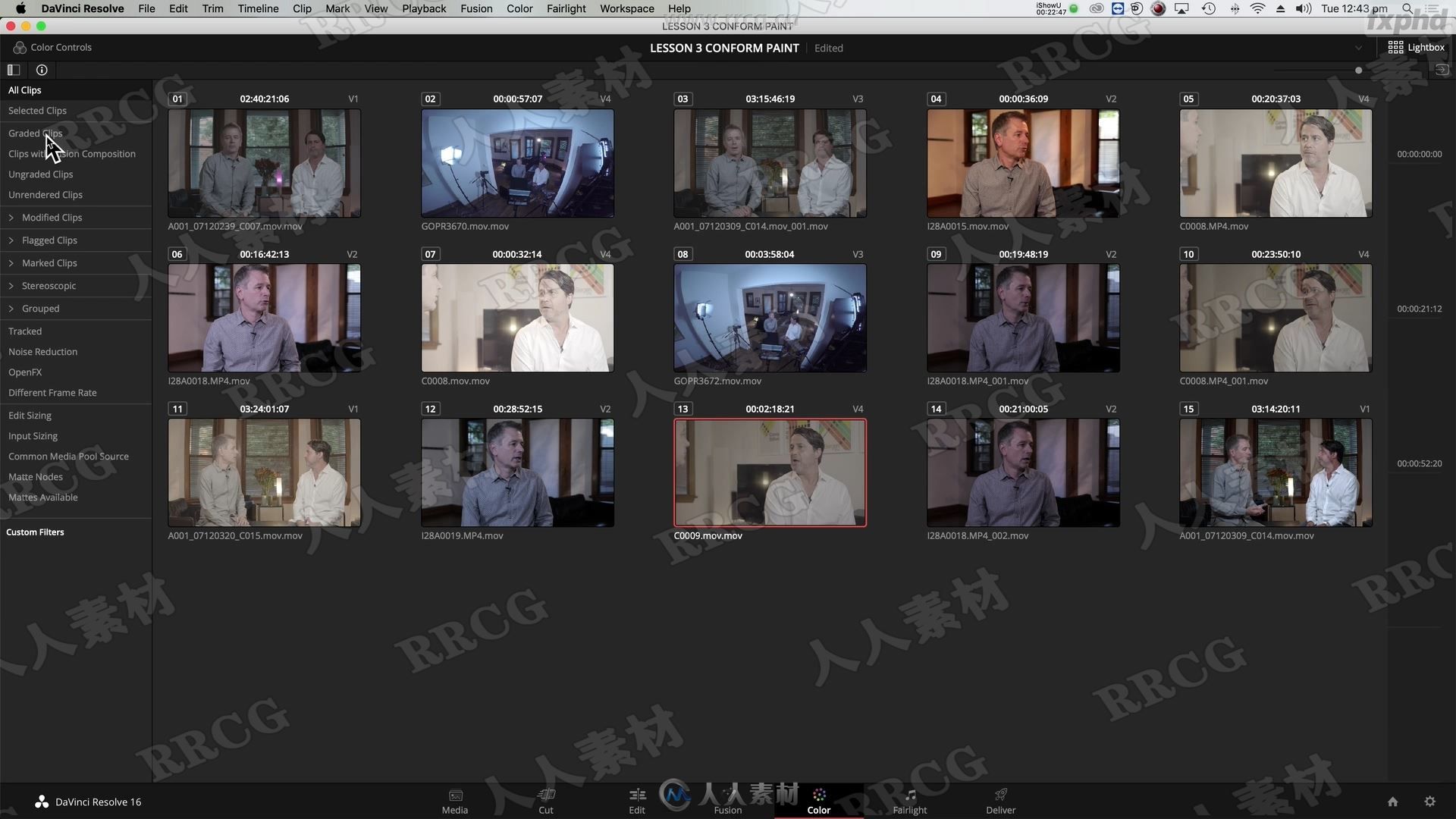Click the Custom Filters heading
Screen dimensions: 1456x819
(35, 532)
